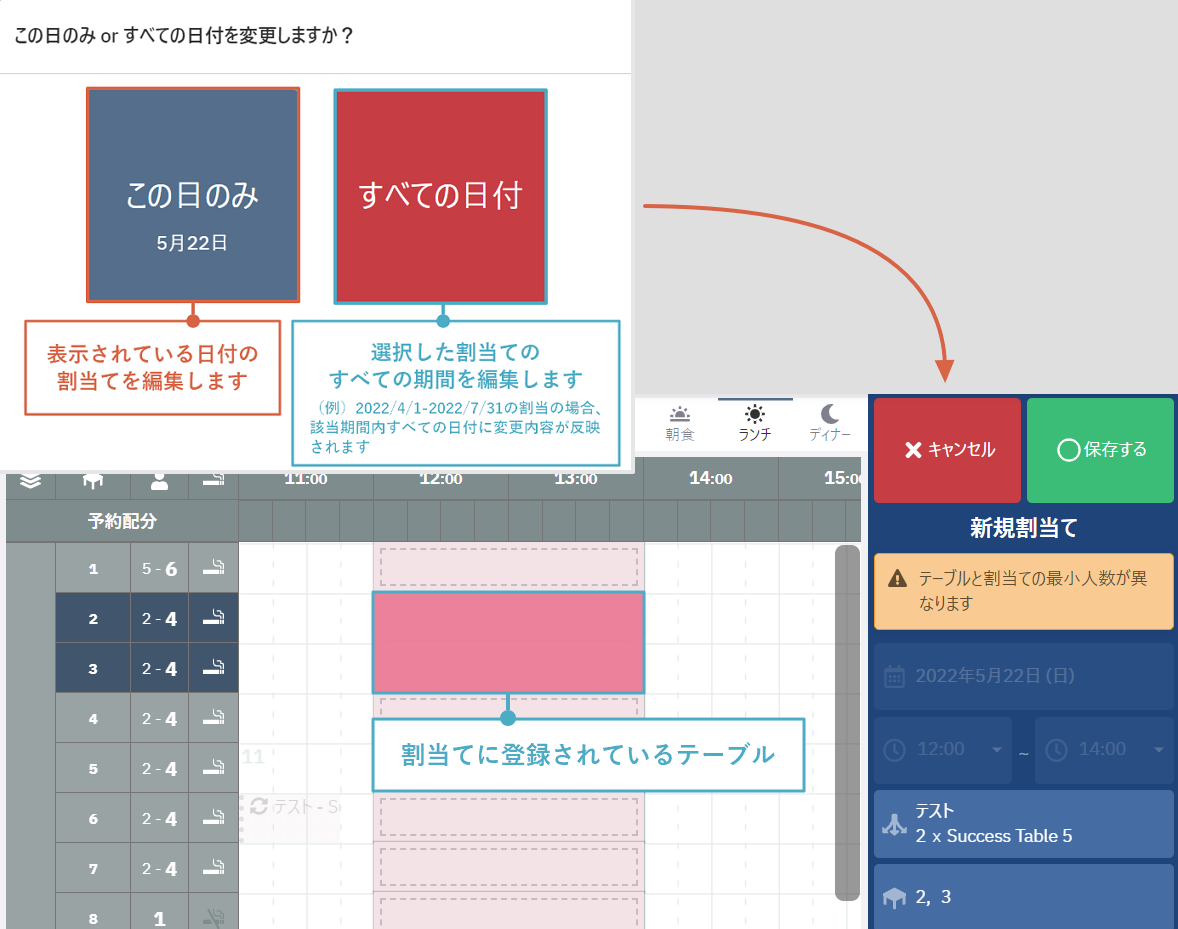Switch to the ディナー dinner tab

pyautogui.click(x=829, y=424)
